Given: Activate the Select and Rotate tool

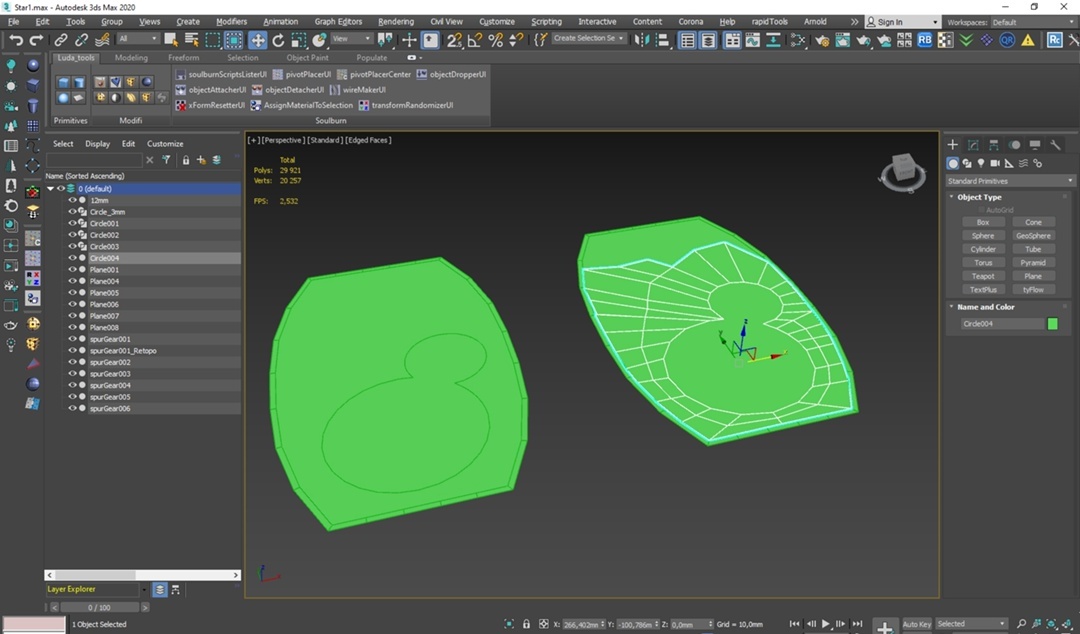Looking at the screenshot, I should (x=278, y=40).
